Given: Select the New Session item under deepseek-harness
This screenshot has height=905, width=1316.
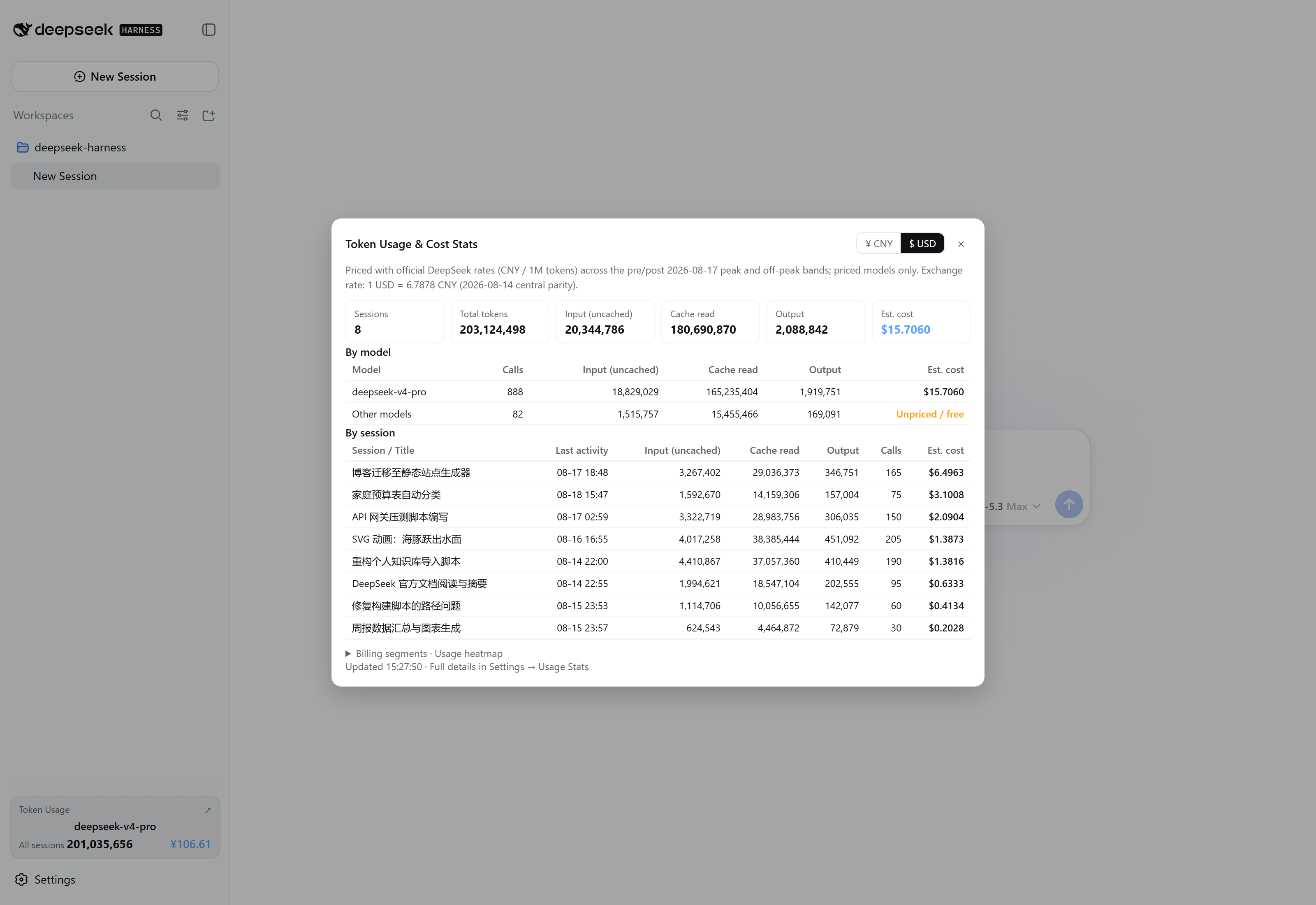Looking at the screenshot, I should 115,176.
